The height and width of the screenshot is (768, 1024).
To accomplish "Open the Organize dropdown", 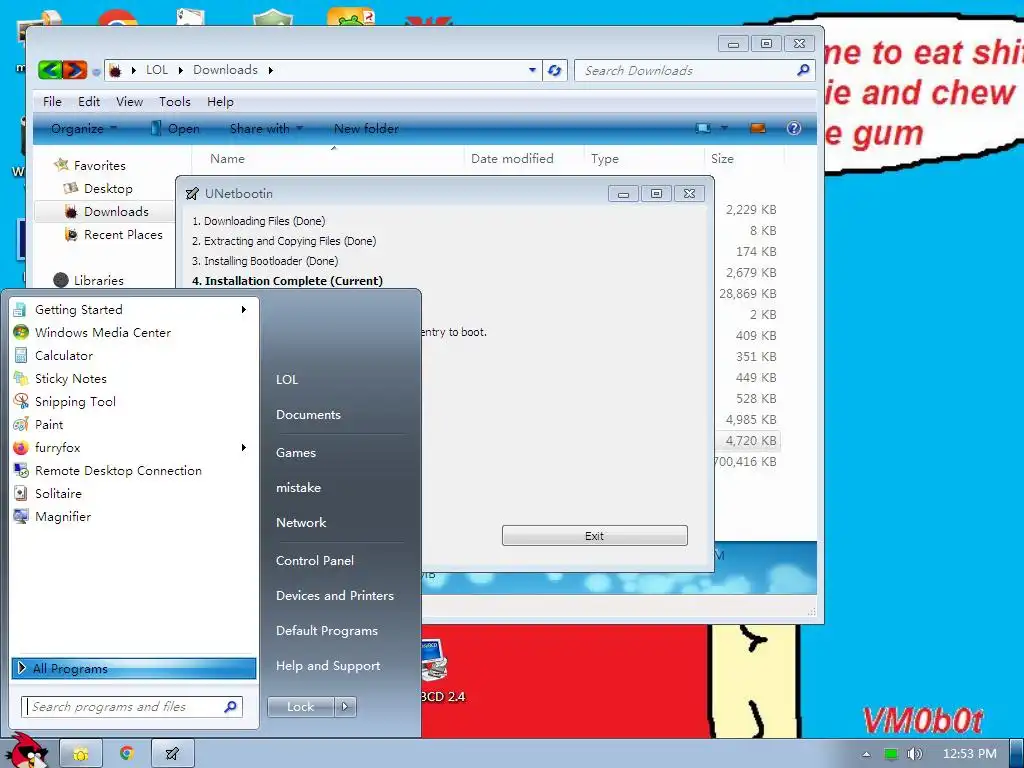I will pos(84,129).
